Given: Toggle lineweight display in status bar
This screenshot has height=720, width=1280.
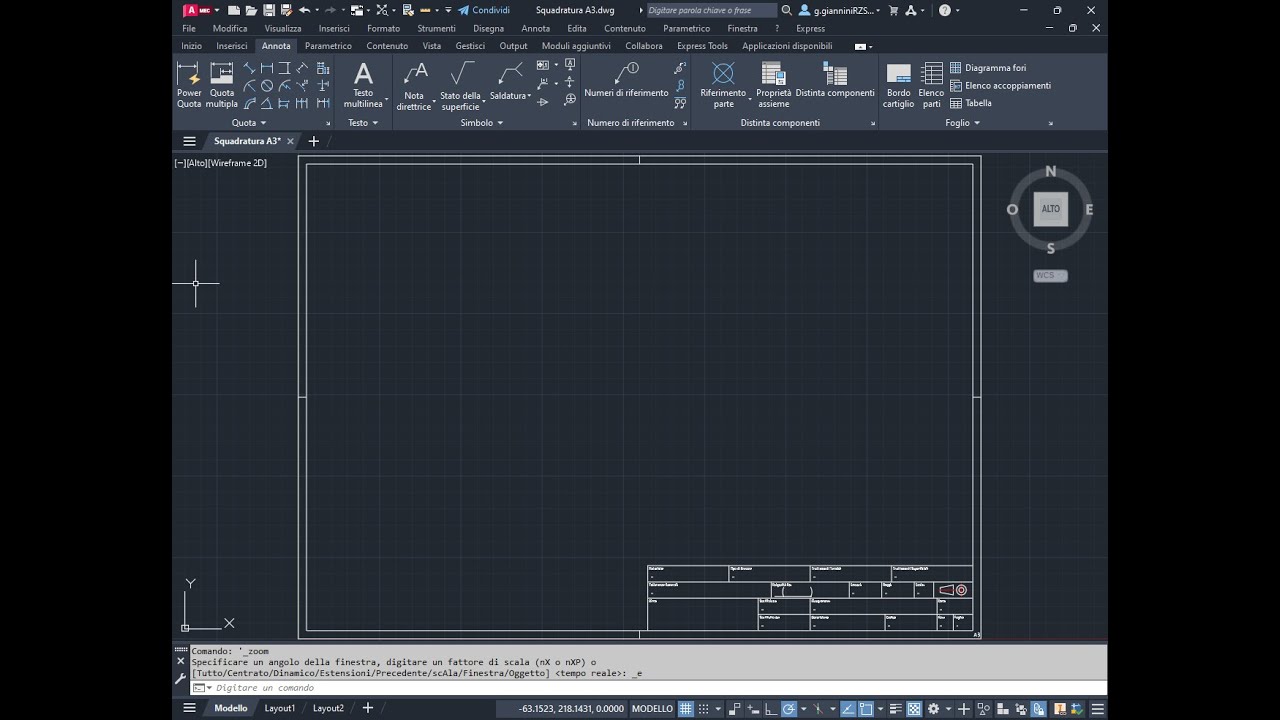Looking at the screenshot, I should click(x=896, y=708).
